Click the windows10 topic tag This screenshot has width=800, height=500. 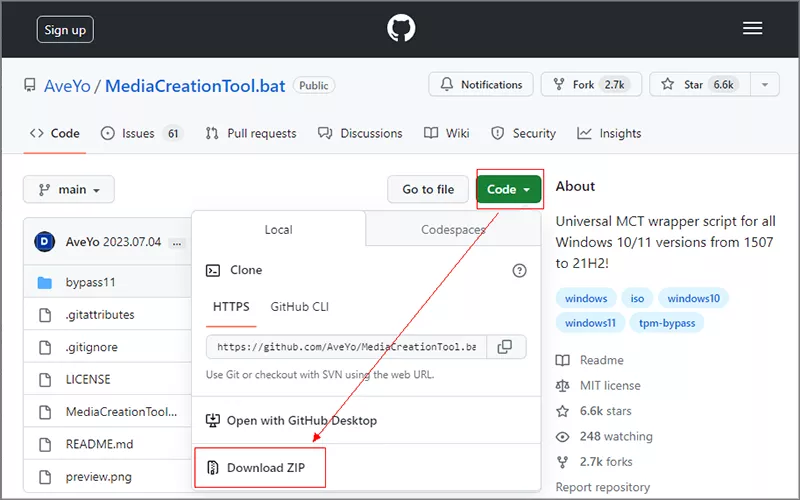click(693, 298)
